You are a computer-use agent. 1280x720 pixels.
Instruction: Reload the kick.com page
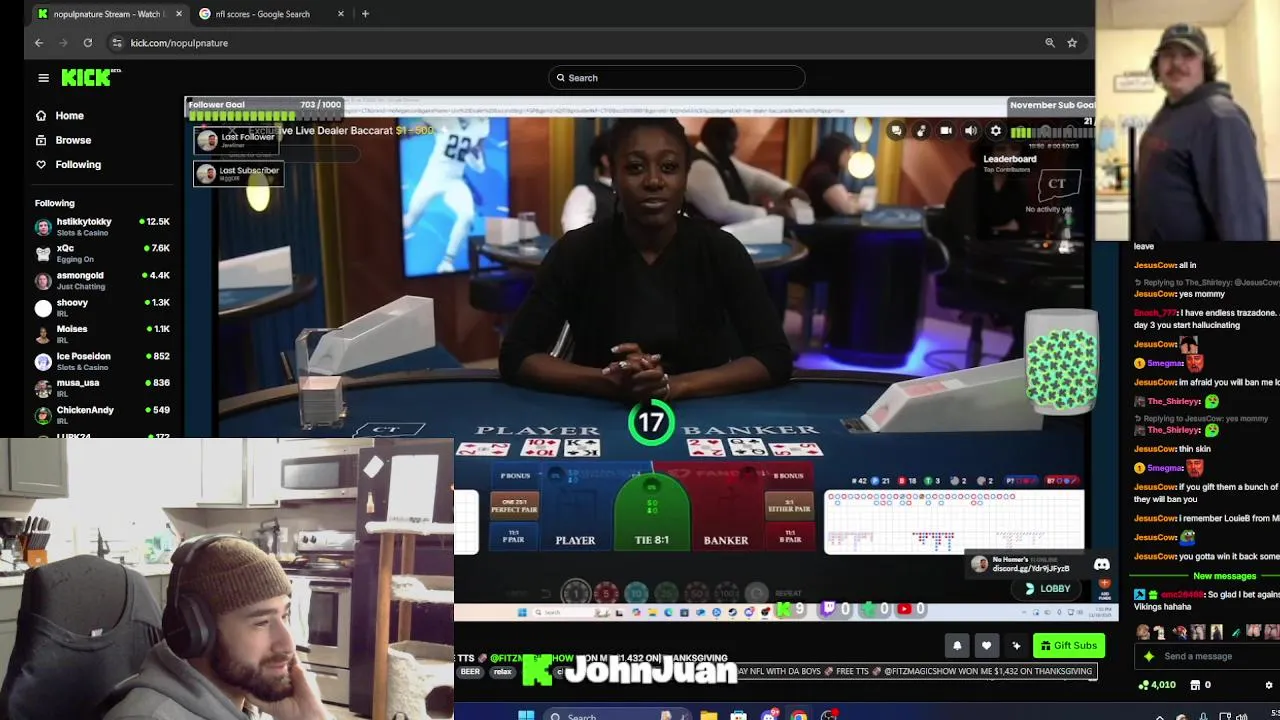point(88,43)
